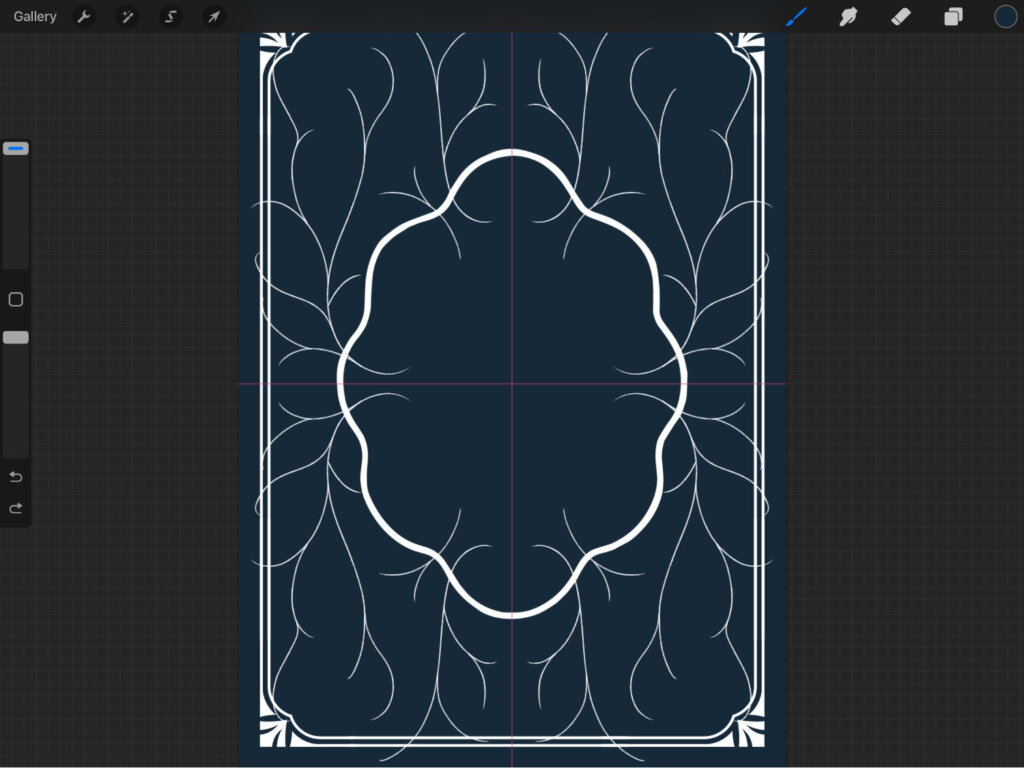Click the intersection of the symmetry guides
Screen dimensions: 1024x768
pos(512,383)
